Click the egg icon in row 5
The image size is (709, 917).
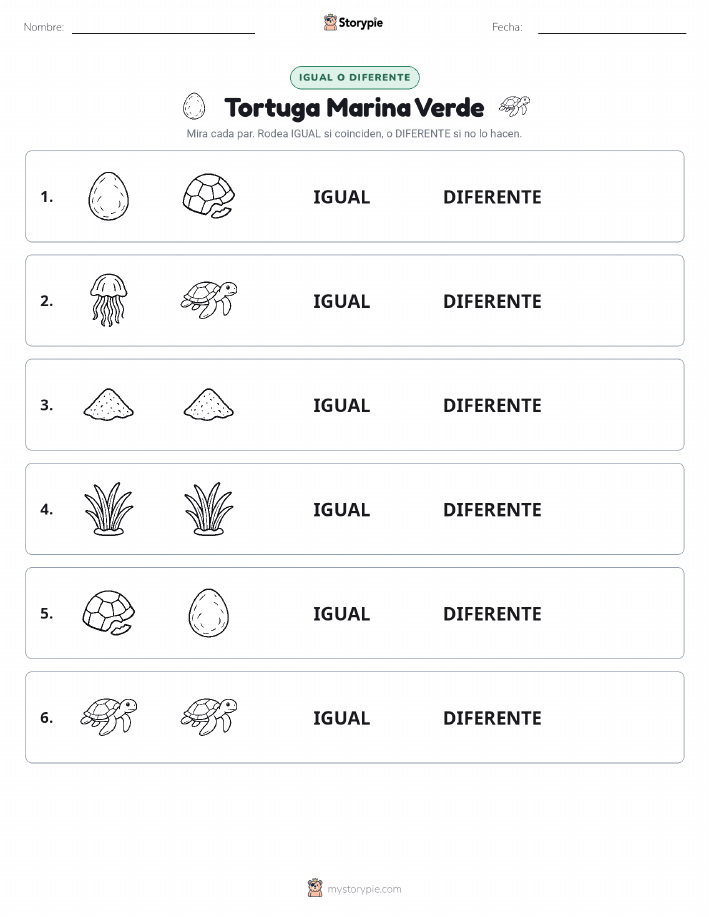click(x=209, y=612)
